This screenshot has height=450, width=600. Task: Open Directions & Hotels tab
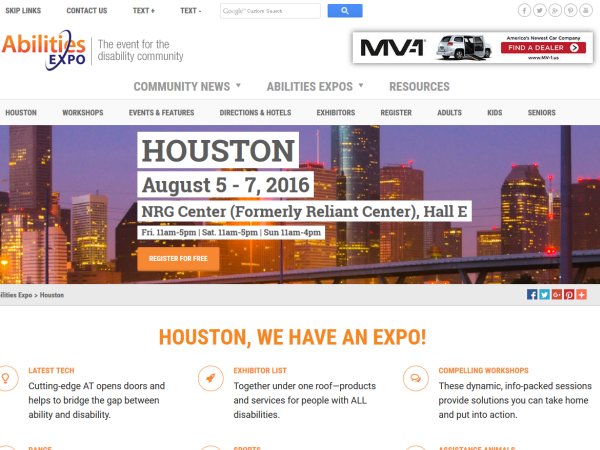tap(255, 112)
